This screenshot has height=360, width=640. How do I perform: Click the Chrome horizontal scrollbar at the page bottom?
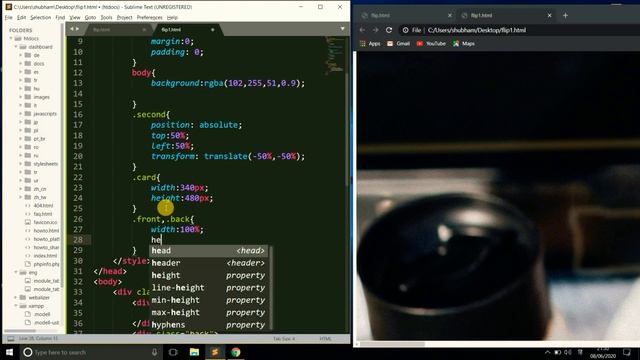393,344
